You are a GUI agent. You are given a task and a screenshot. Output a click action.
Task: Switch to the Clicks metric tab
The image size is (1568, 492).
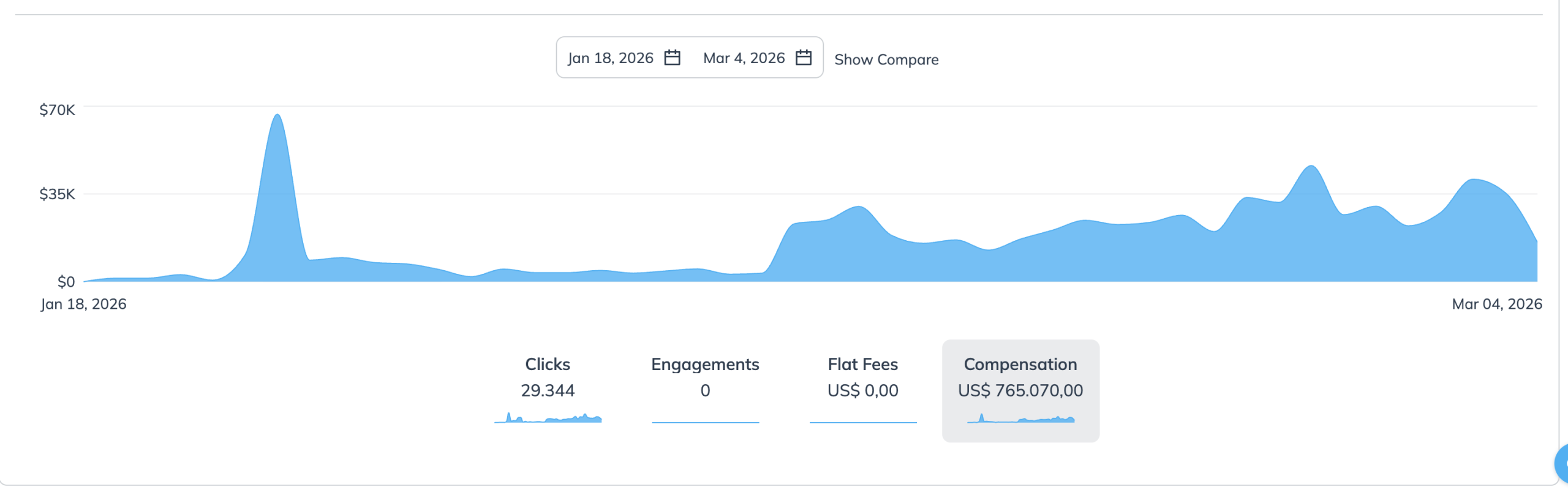tap(548, 365)
